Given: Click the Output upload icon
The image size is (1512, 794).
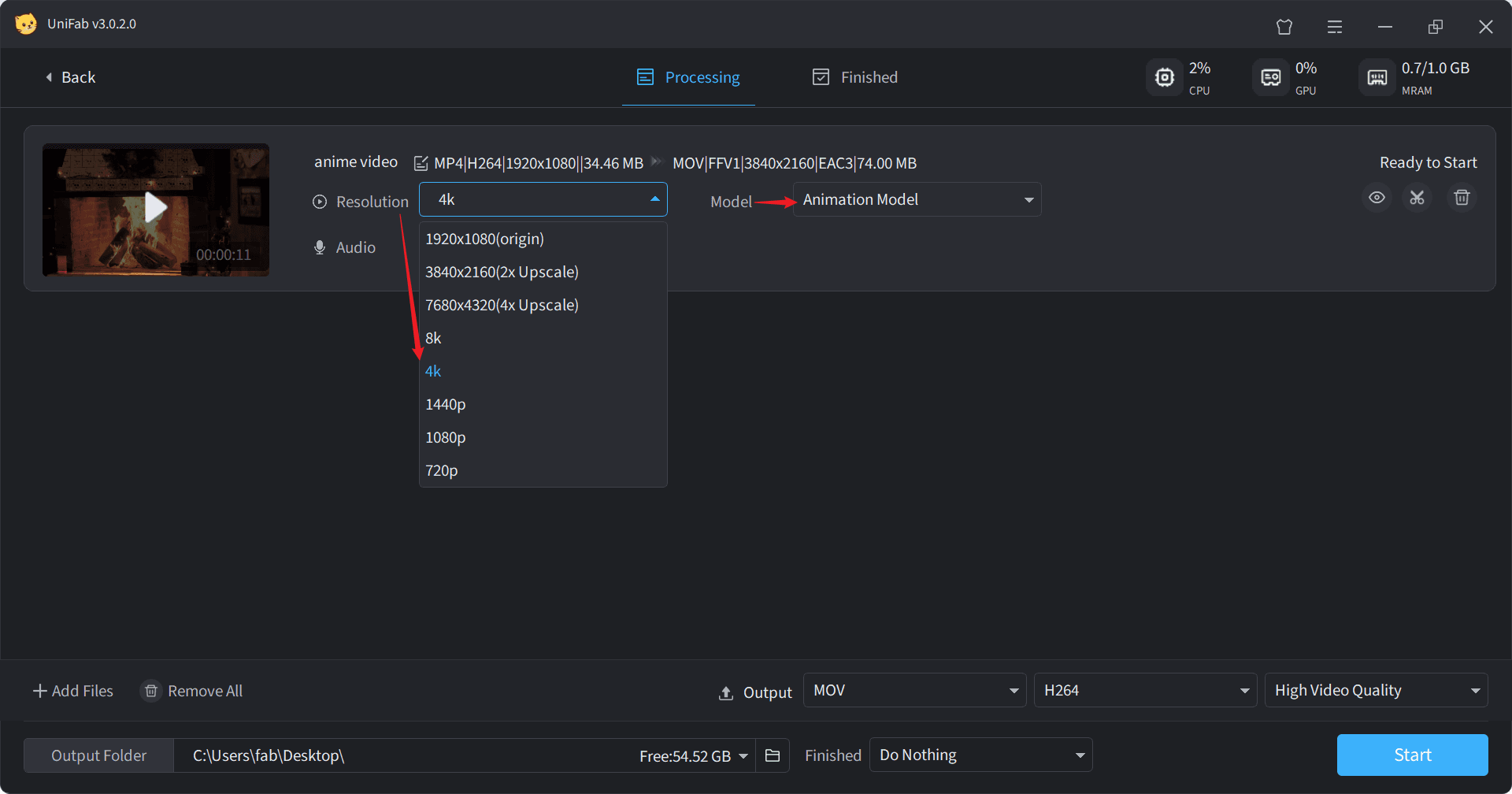Looking at the screenshot, I should coord(726,692).
